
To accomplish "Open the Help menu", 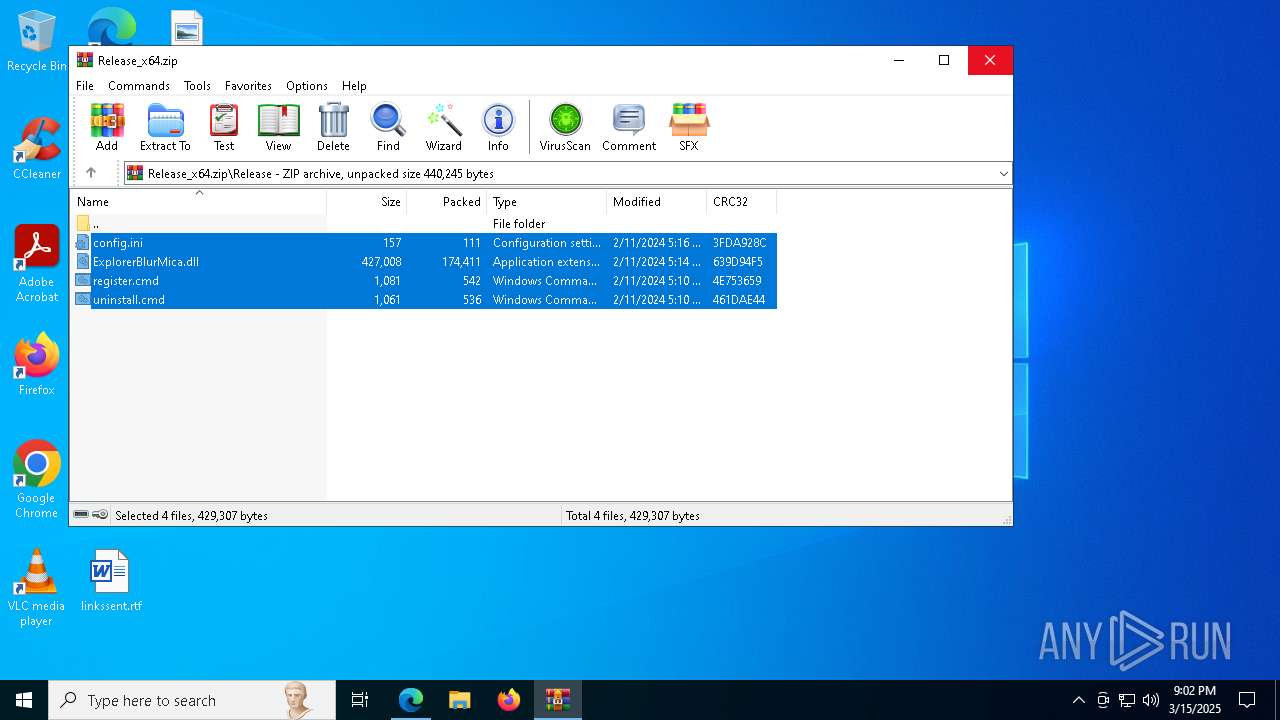I will pos(354,86).
